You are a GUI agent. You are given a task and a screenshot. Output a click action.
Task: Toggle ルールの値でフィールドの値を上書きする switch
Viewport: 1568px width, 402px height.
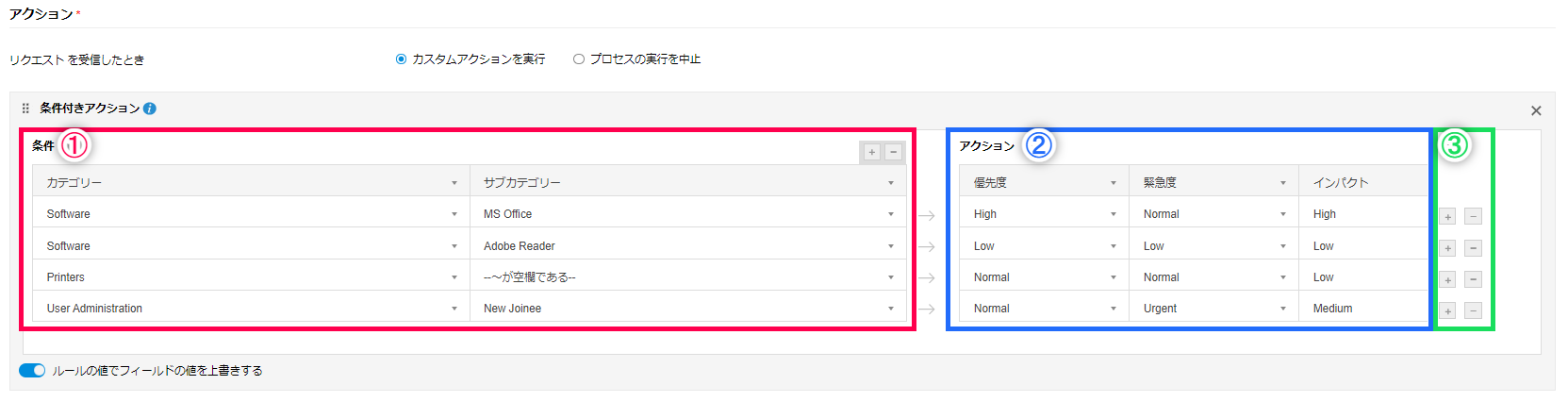[x=32, y=371]
